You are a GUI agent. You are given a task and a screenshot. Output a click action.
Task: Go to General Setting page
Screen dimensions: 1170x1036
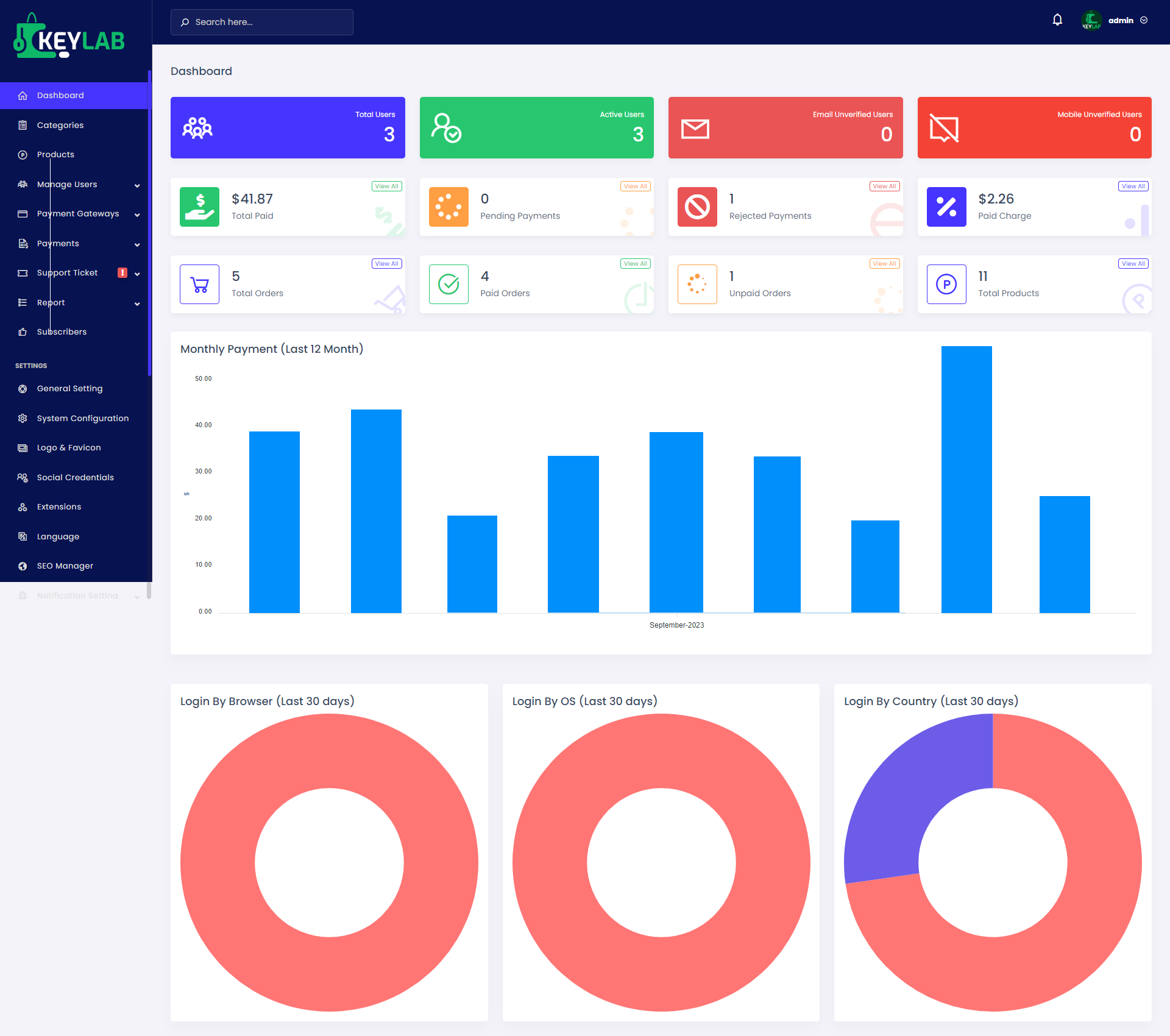click(x=69, y=388)
